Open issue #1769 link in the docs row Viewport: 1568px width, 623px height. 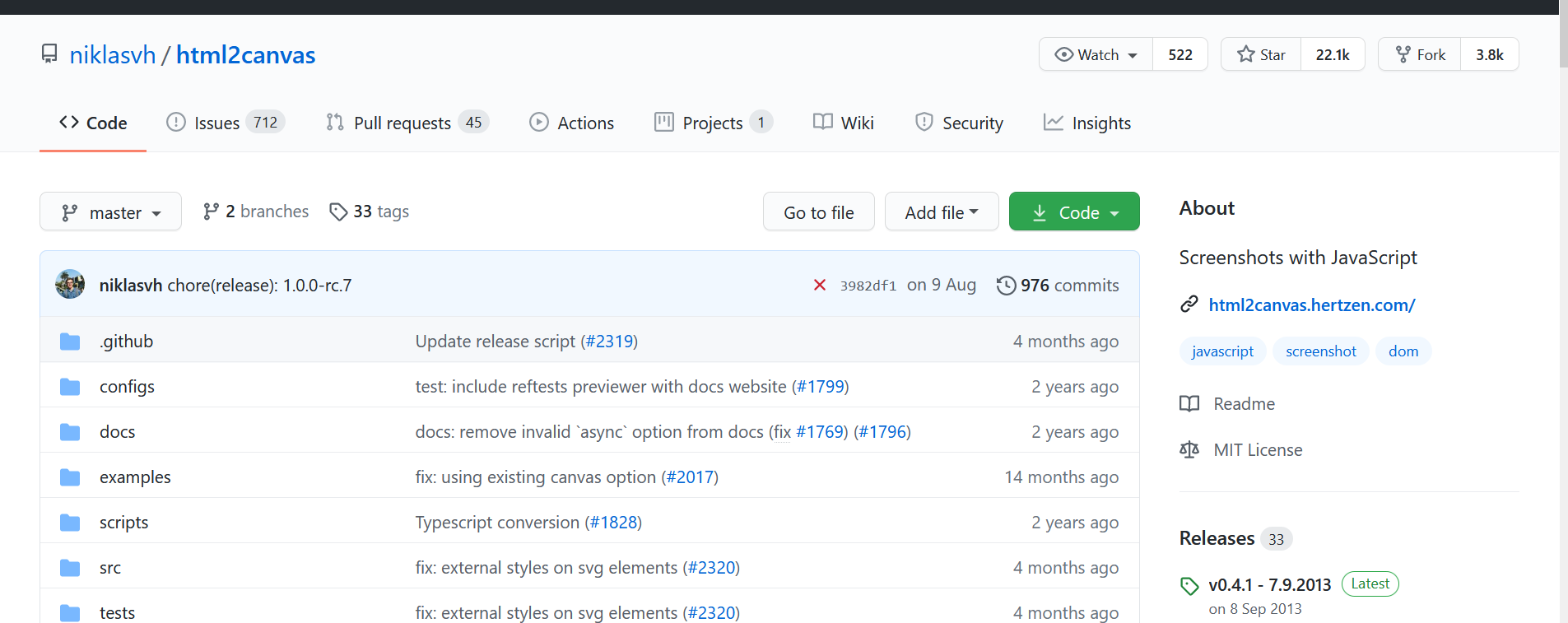[x=820, y=432]
